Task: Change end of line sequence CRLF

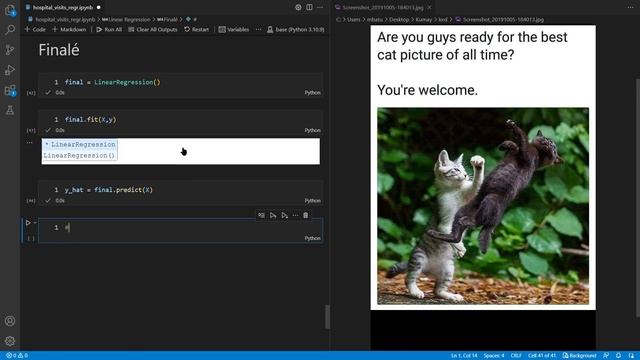Action: tap(516, 356)
